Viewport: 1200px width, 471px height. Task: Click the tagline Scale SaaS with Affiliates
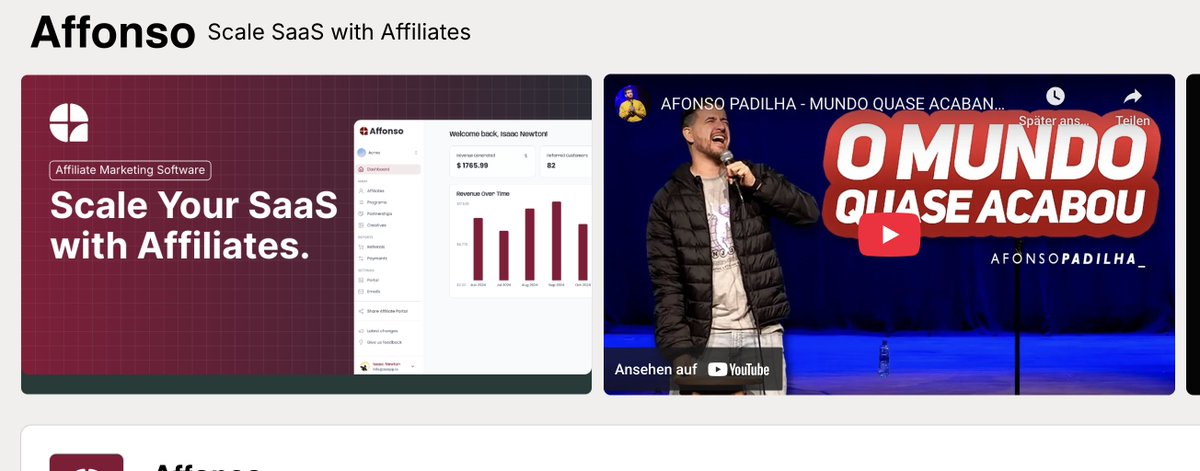point(339,33)
